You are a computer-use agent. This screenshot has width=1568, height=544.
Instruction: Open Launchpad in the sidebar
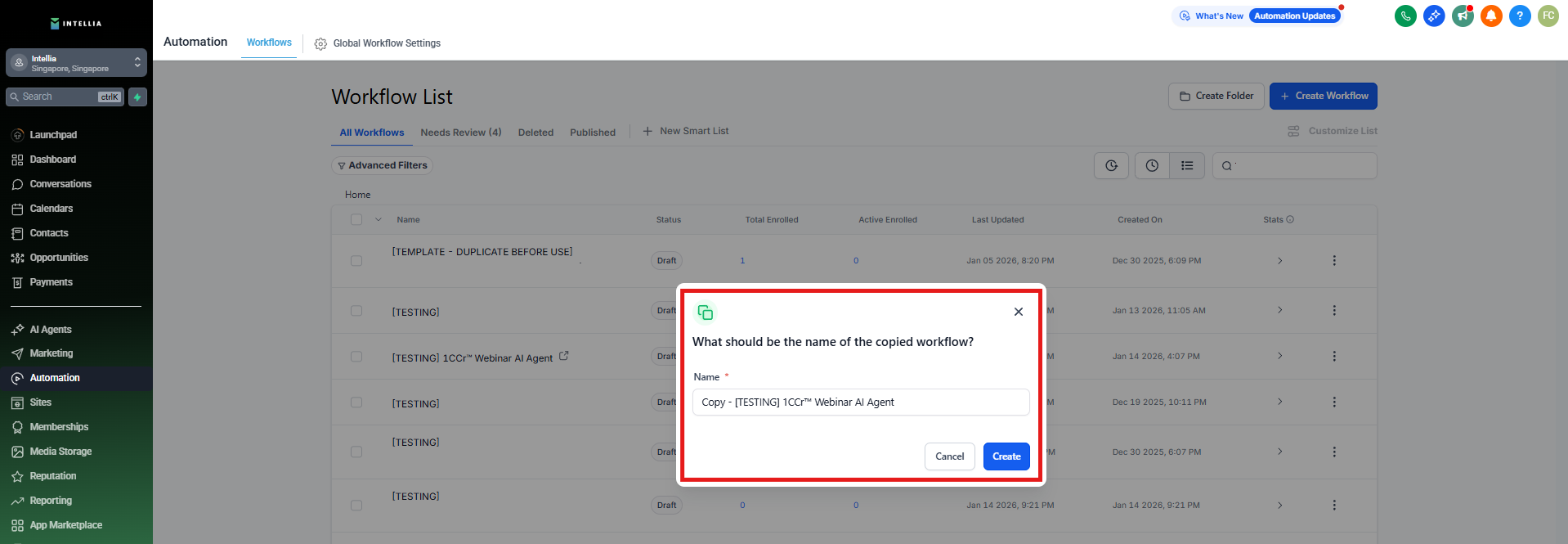[x=53, y=135]
